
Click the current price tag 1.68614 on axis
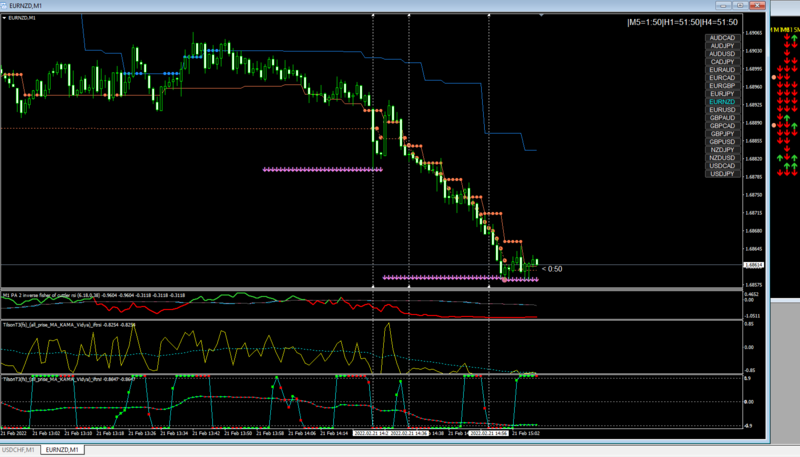coord(754,265)
